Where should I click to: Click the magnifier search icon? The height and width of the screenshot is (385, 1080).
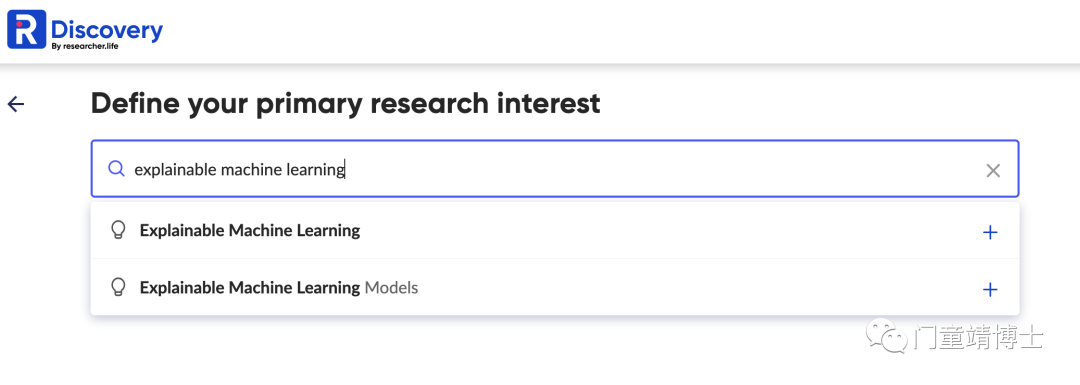117,169
